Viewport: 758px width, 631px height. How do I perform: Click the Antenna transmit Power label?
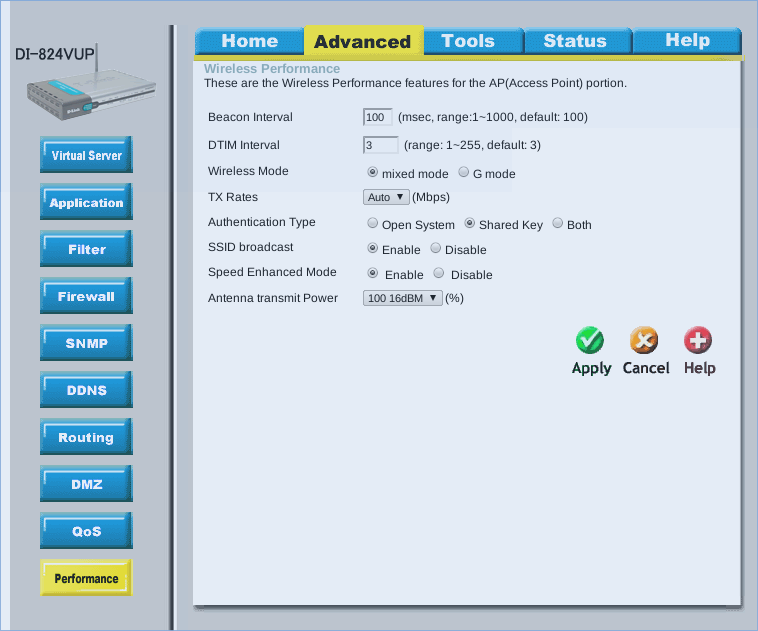(x=273, y=298)
